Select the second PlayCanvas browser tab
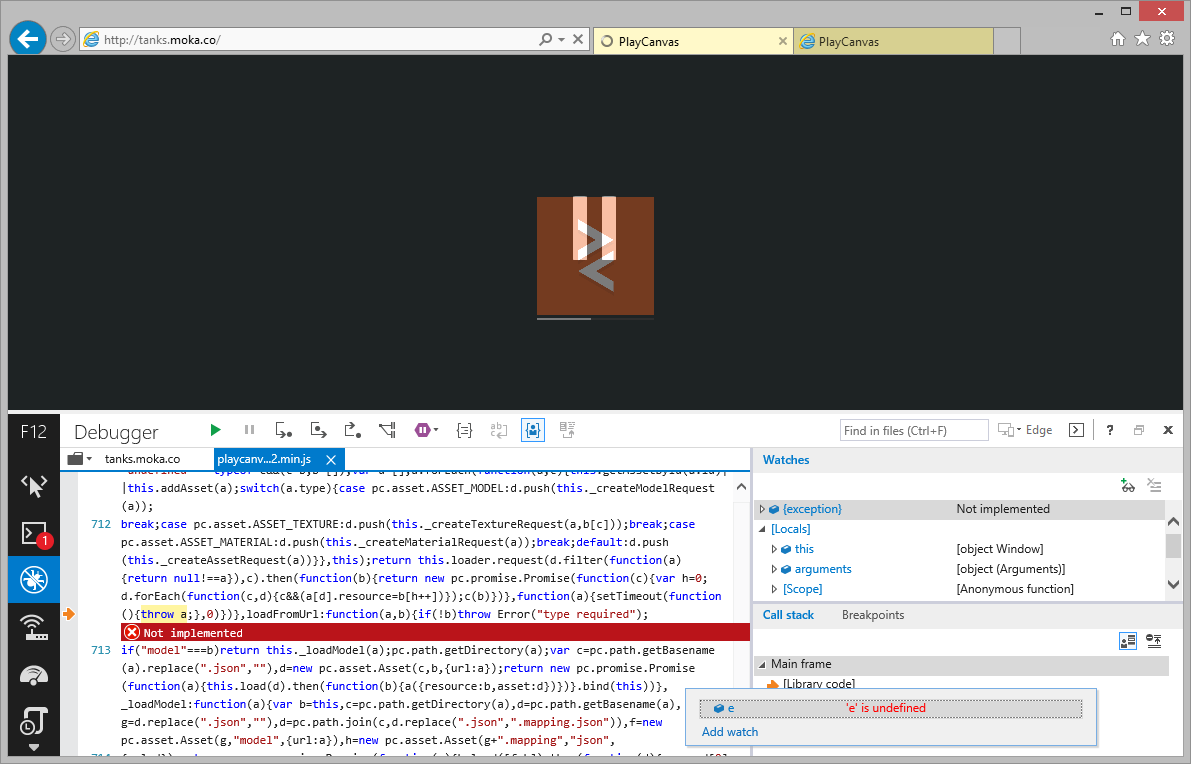1191x764 pixels. tap(893, 41)
